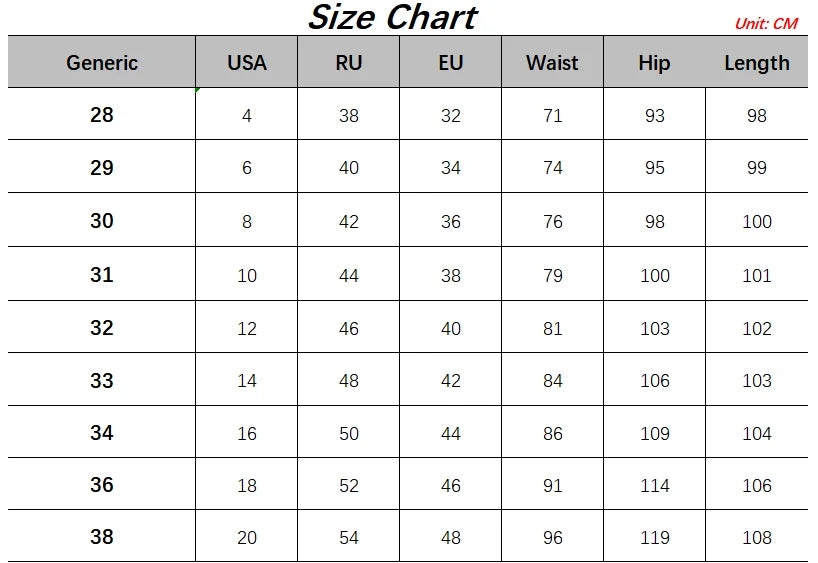Select the Hip column header
Viewport: 818px width, 563px height.
pos(654,63)
